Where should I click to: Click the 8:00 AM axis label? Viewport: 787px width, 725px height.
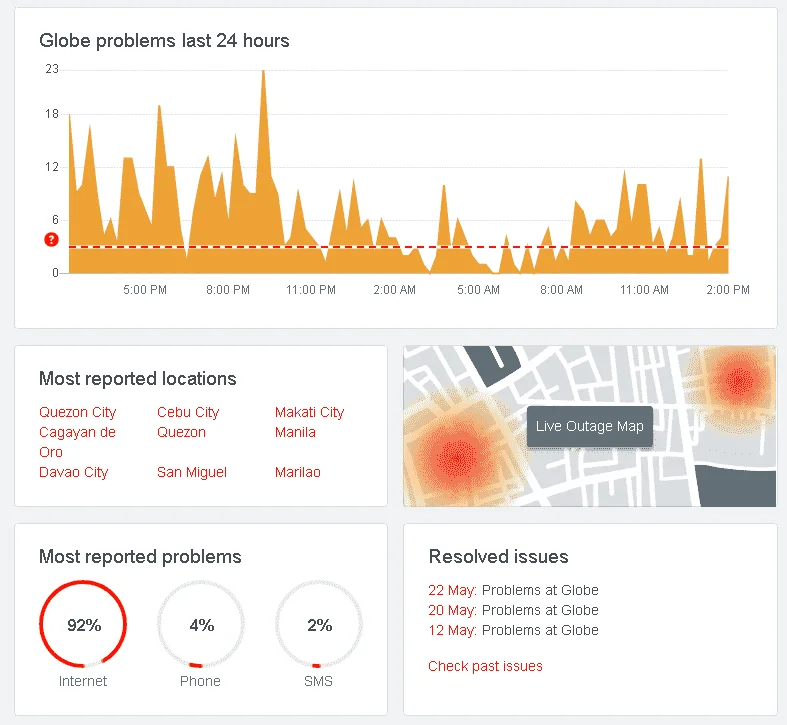(x=561, y=290)
